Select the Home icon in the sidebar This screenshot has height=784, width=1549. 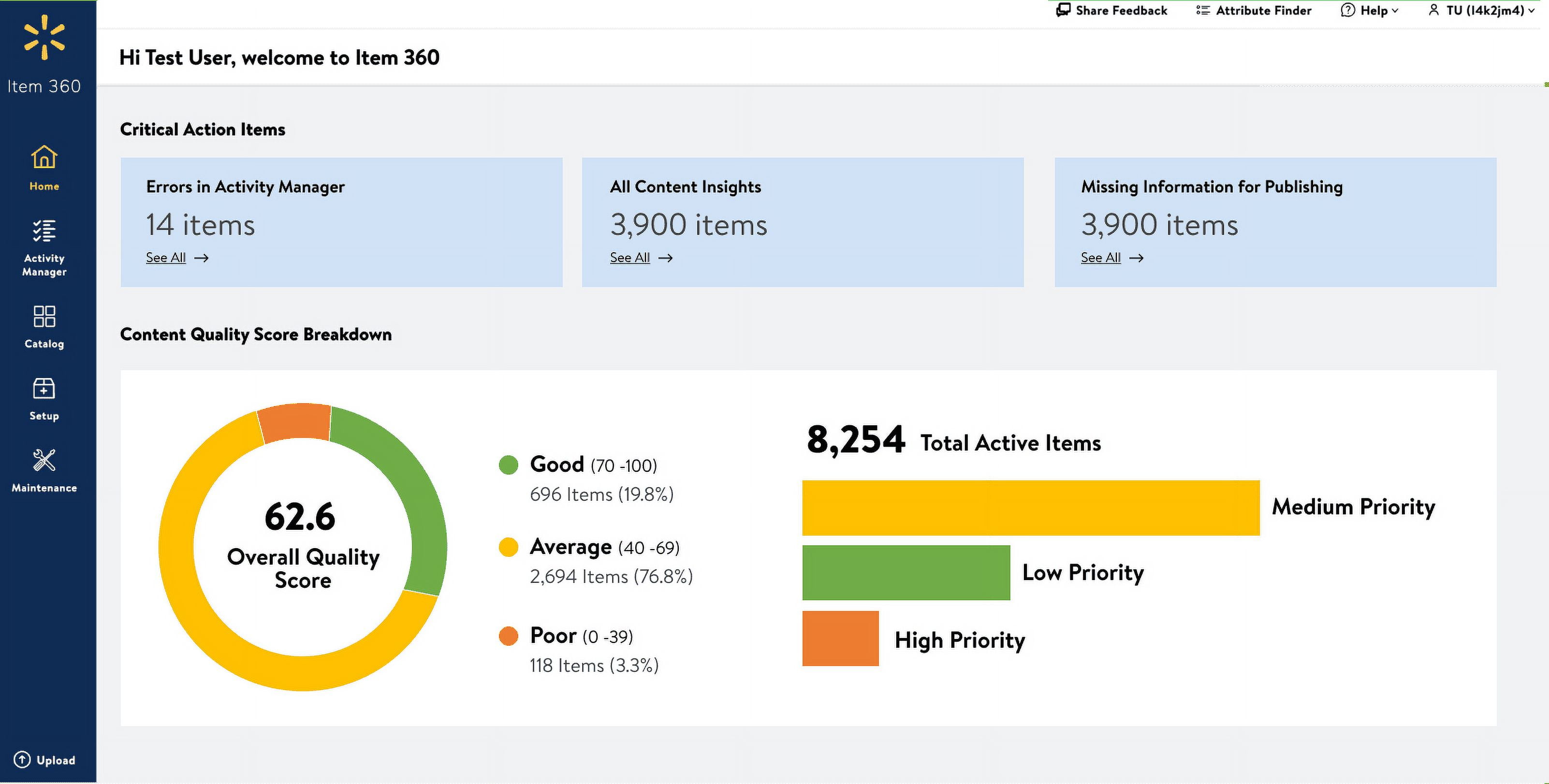coord(44,158)
